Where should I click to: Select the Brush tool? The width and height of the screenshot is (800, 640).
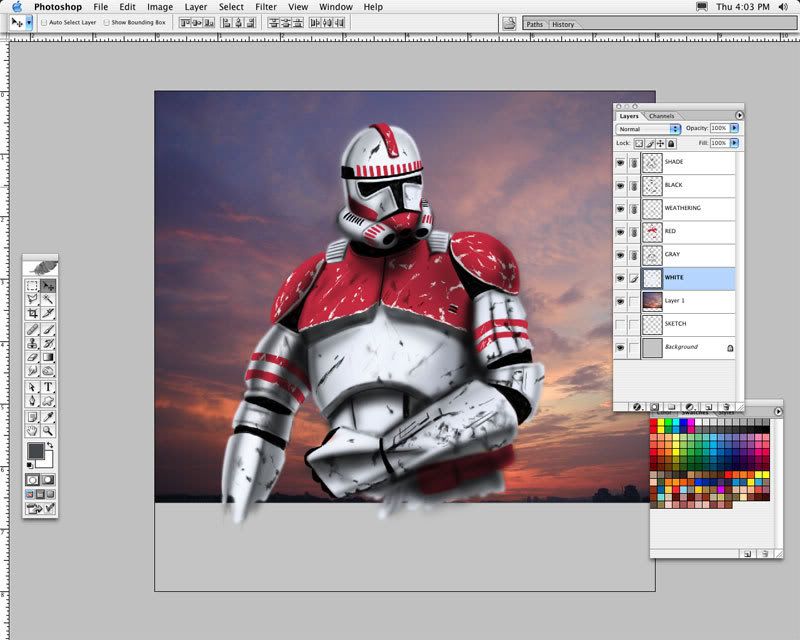[x=48, y=330]
